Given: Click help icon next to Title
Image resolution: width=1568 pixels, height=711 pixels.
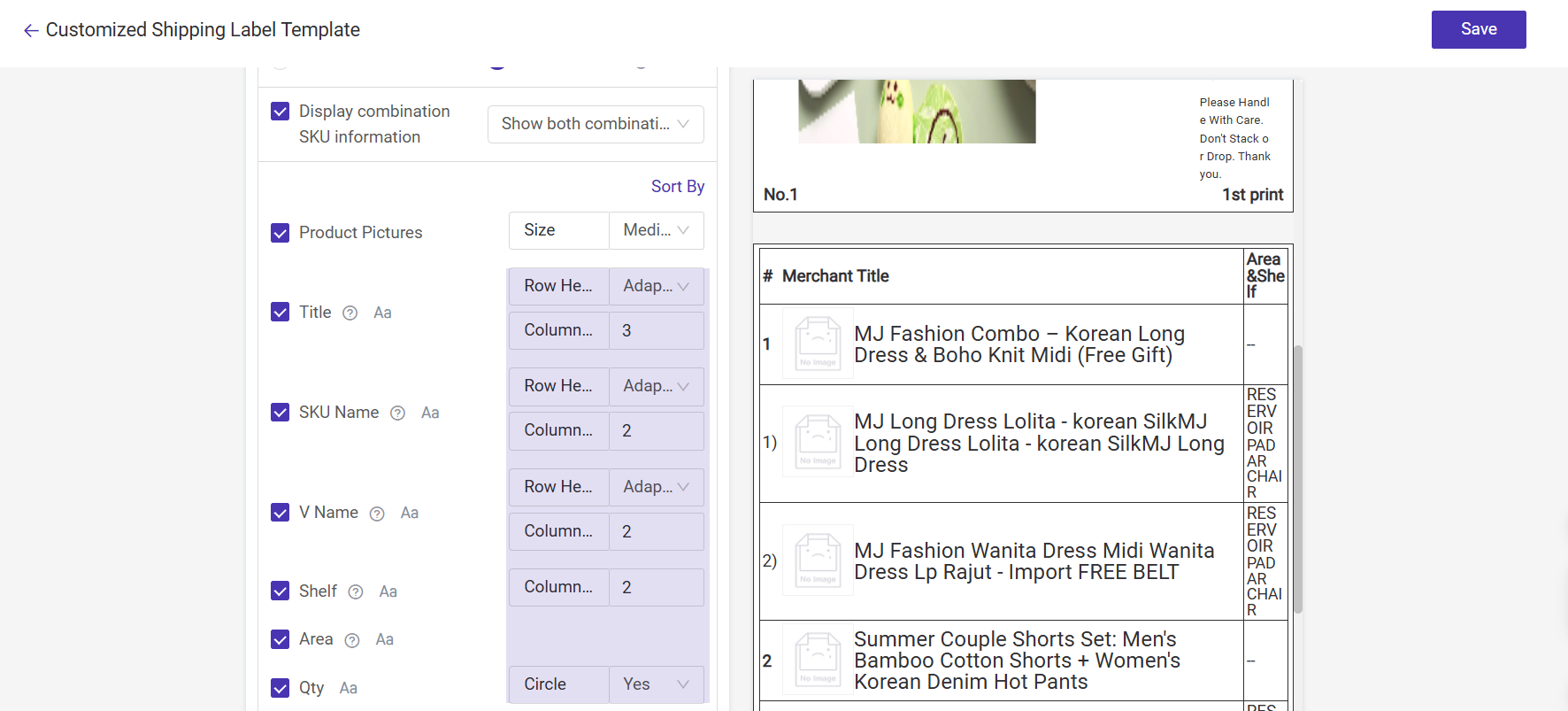Looking at the screenshot, I should point(350,313).
